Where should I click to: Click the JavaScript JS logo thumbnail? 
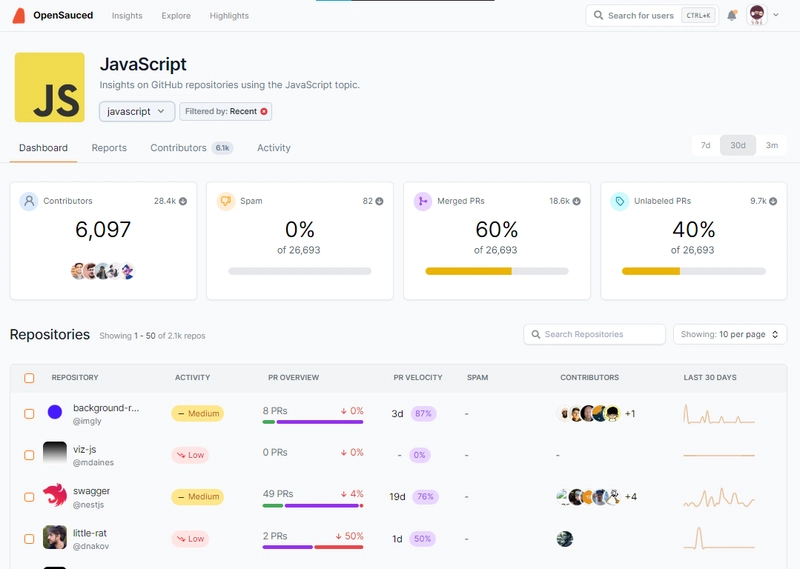tap(49, 87)
